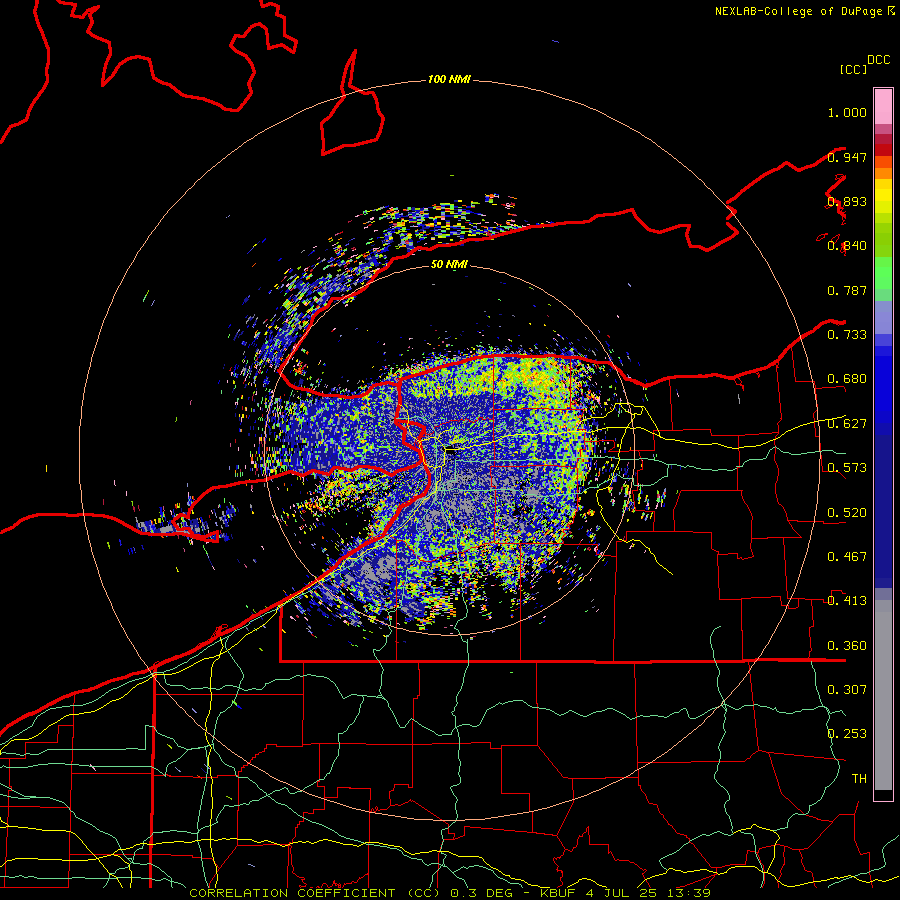Click the 0.627 color scale value

847,424
